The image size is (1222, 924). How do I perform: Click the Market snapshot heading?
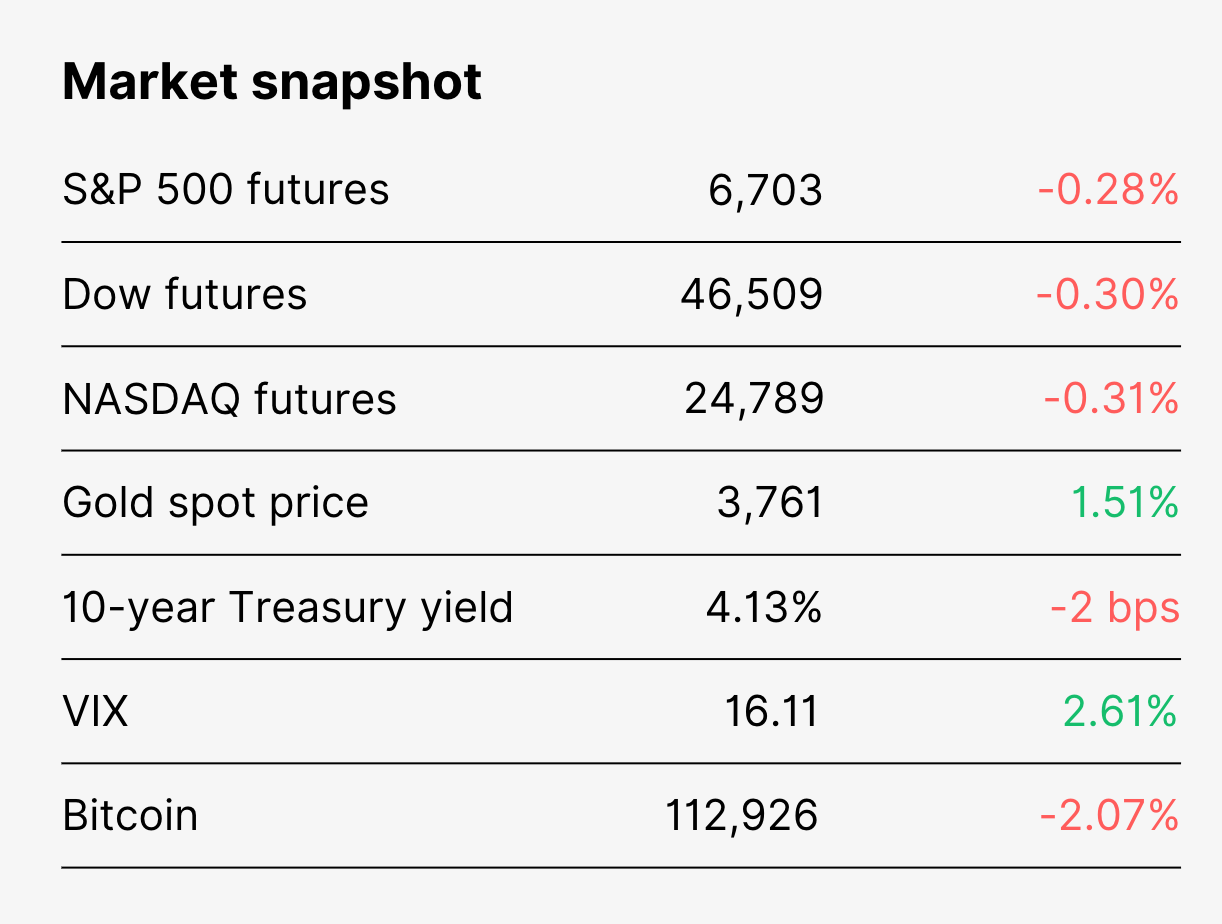pyautogui.click(x=272, y=83)
